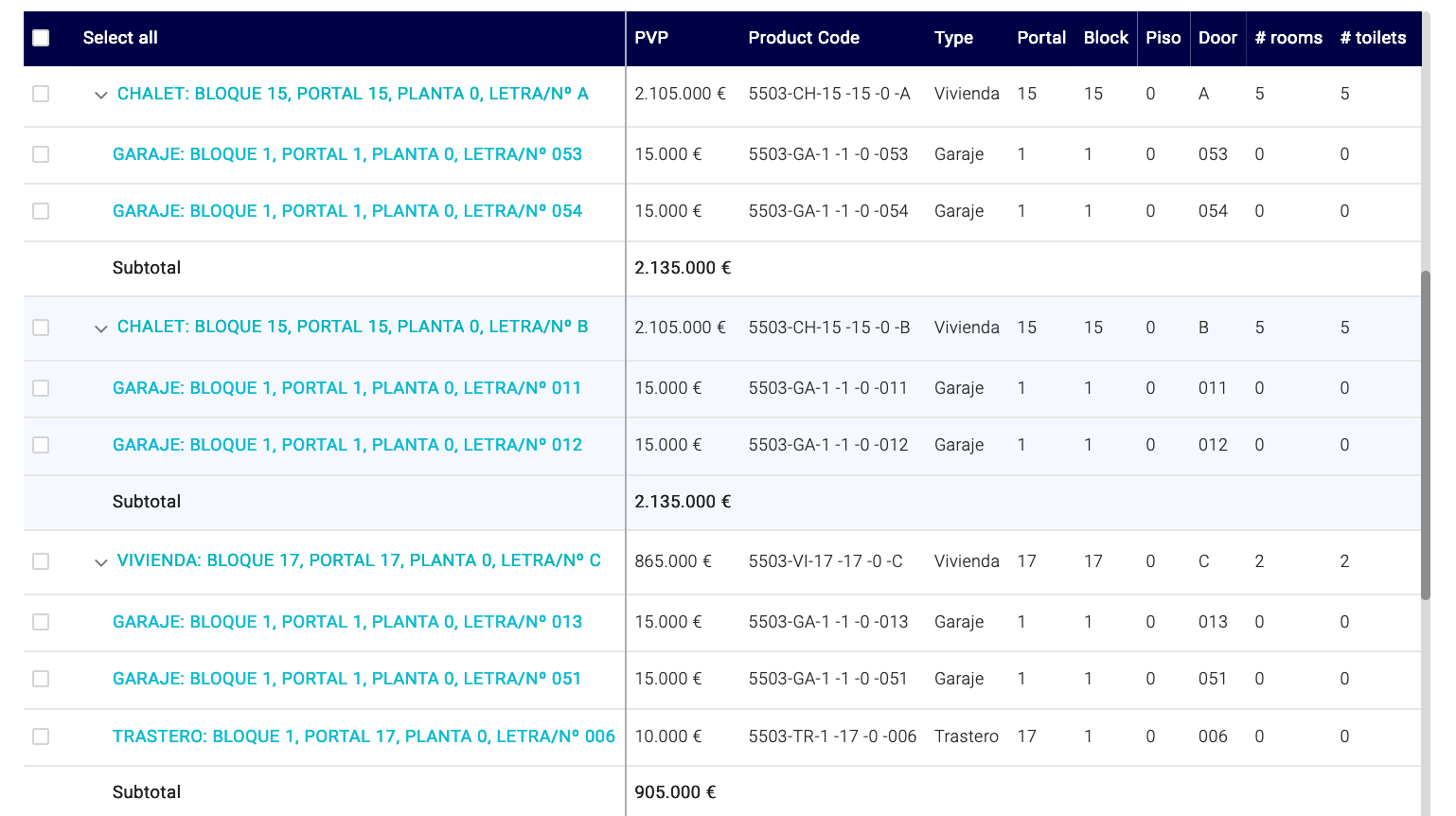Check the box for Trastero Nº 006 row
Image resolution: width=1456 pixels, height=816 pixels.
[41, 736]
